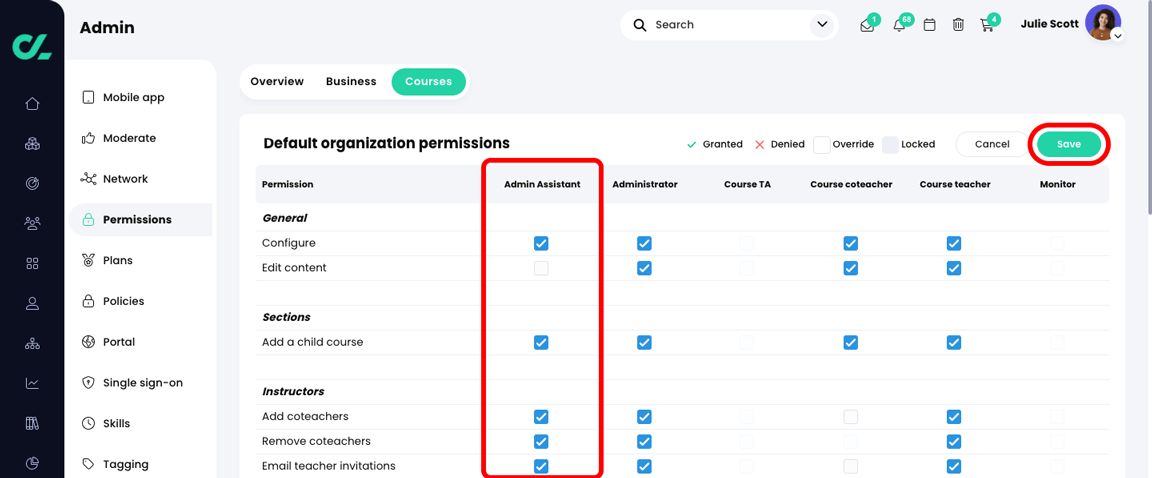
Task: Click the Monitor column header
Action: coord(1057,184)
